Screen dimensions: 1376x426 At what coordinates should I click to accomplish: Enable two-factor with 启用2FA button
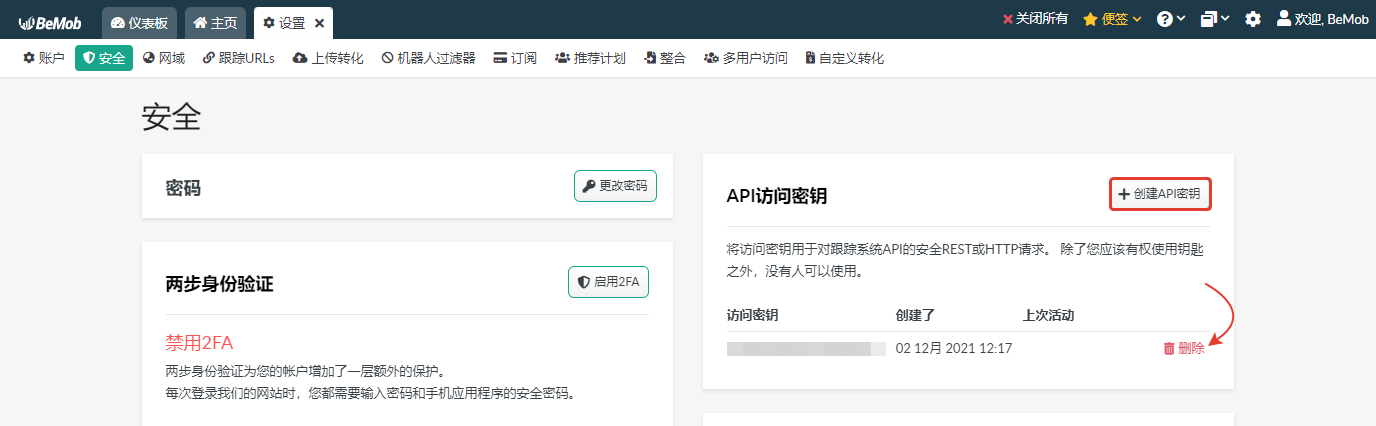[608, 282]
